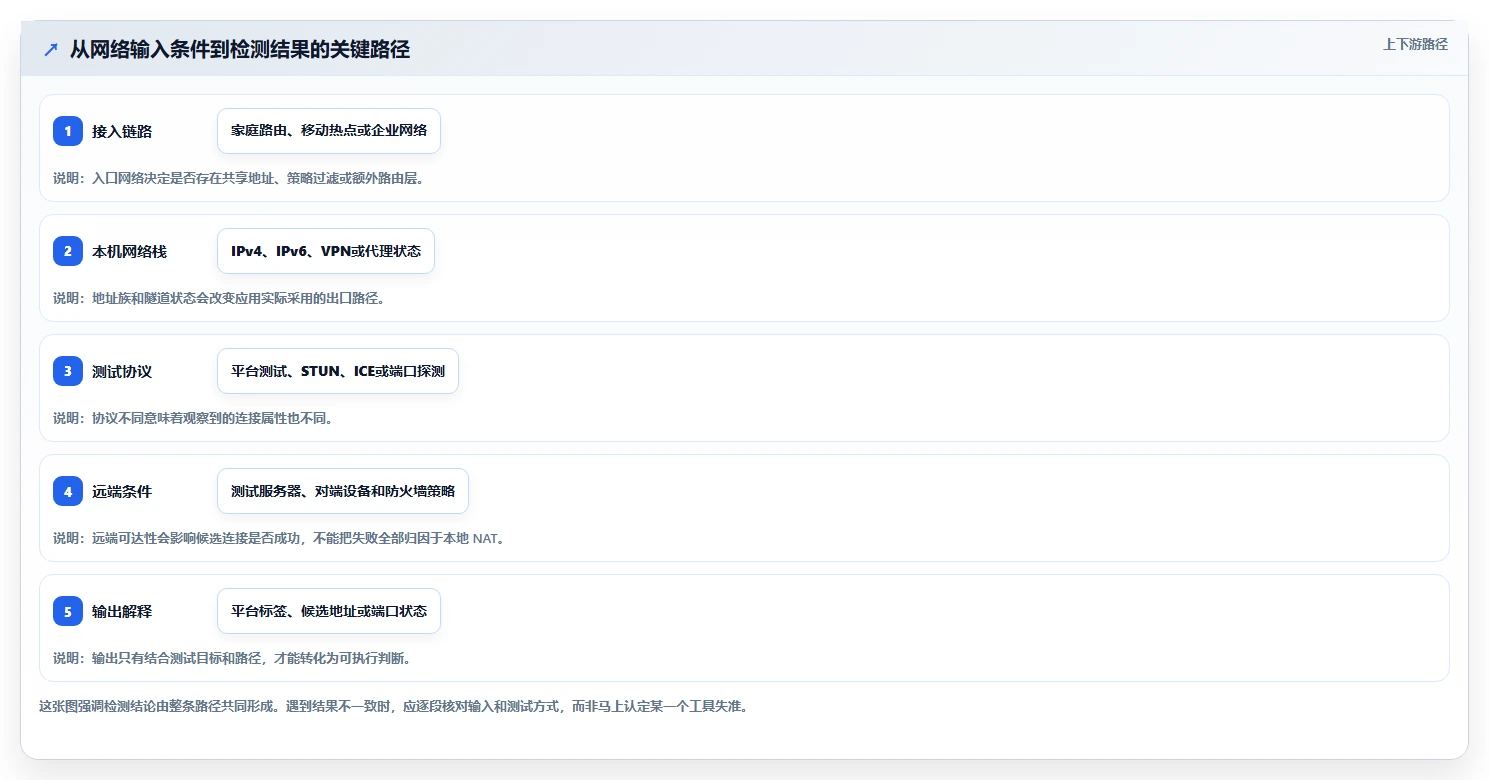Viewport: 1489px width, 780px height.
Task: Click the arrow icon beside the heading
Action: (51, 50)
